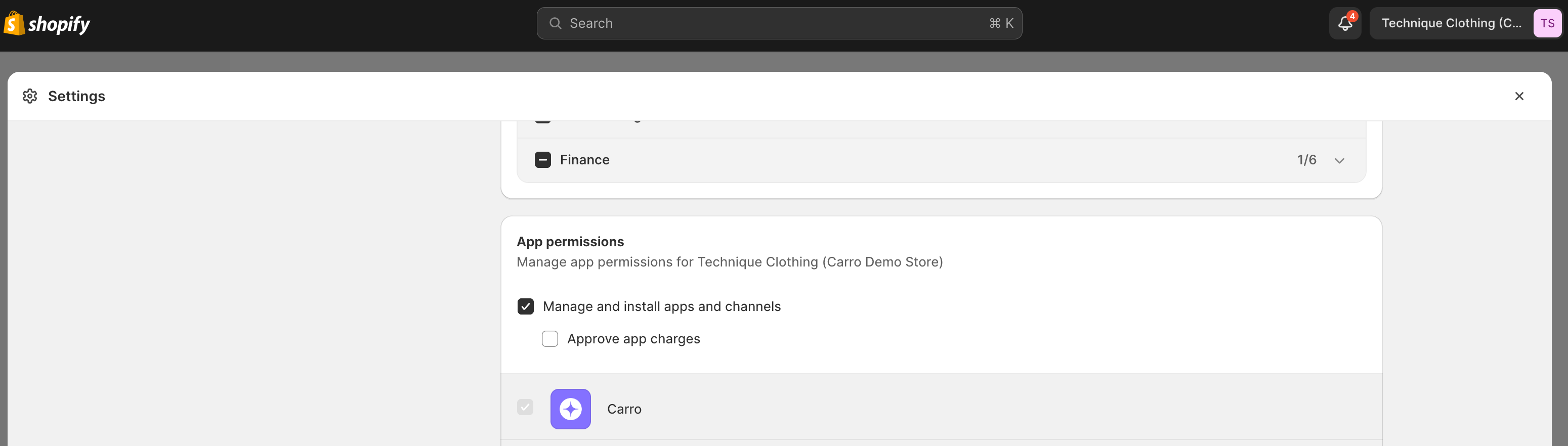Screen dimensions: 1568x446
Task: Enable the Approve app charges checkbox
Action: click(549, 339)
